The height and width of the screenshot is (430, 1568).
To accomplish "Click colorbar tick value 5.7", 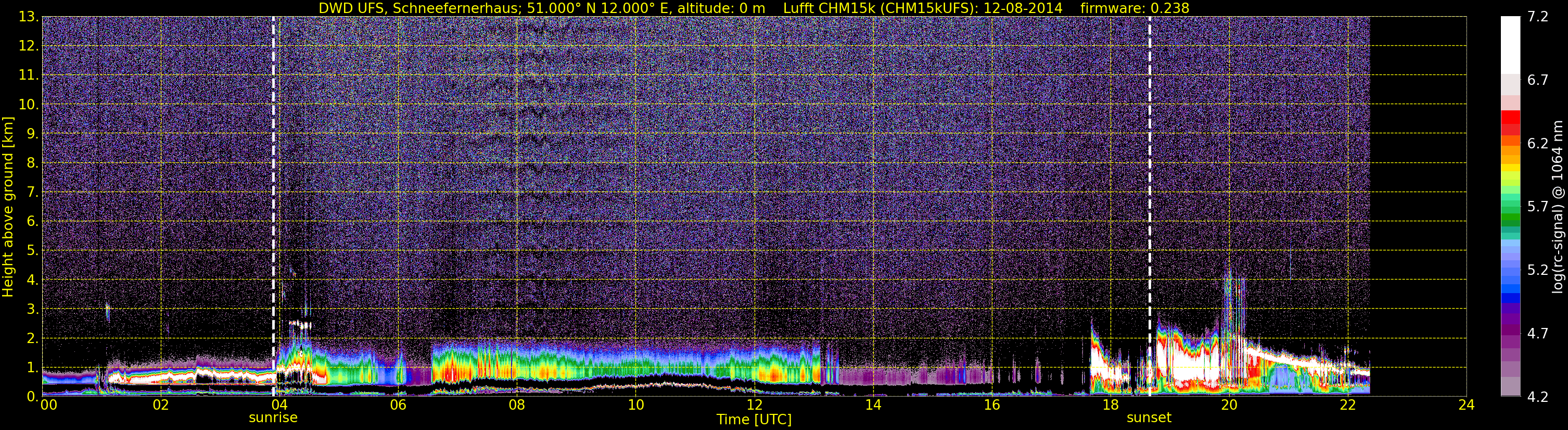I will 1538,207.
